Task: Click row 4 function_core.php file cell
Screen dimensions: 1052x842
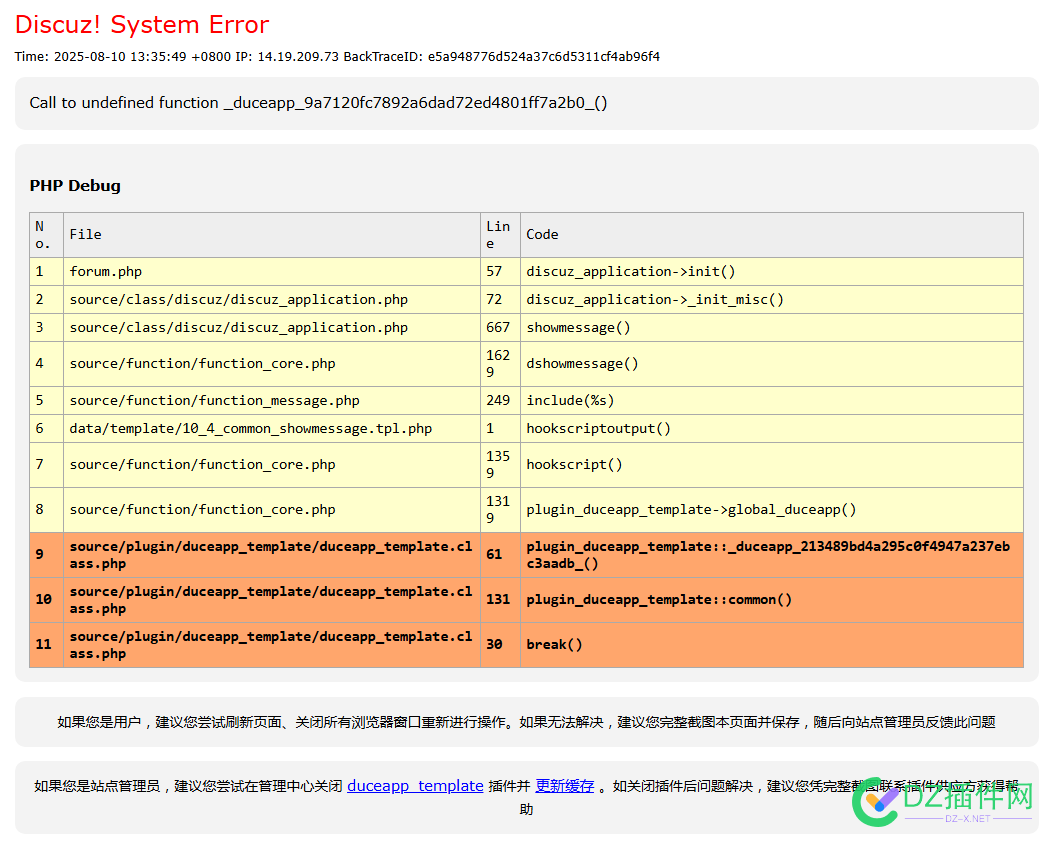Action: click(x=272, y=364)
